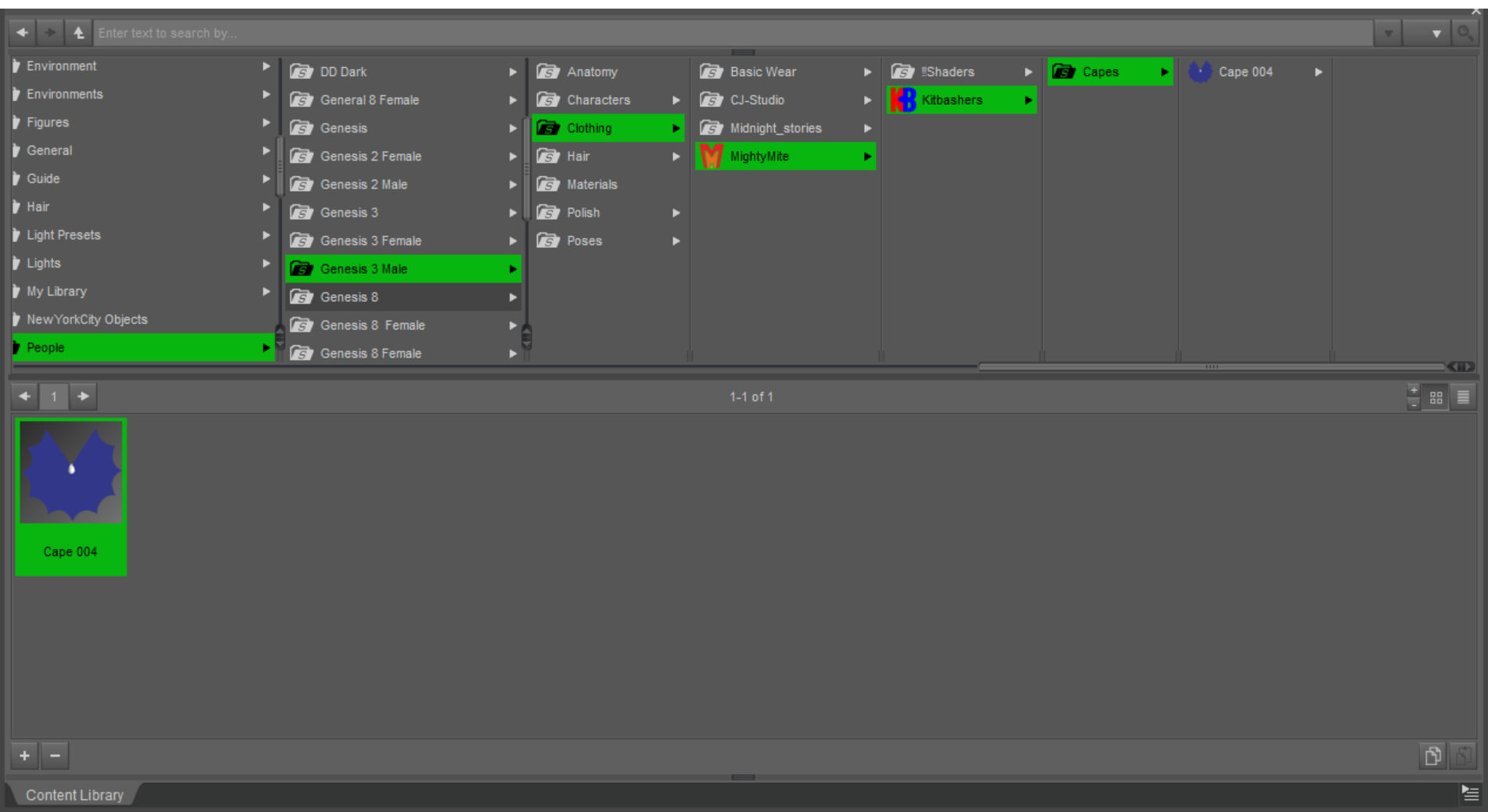This screenshot has height=812, width=1488.
Task: Switch to list view mode
Action: (1463, 397)
